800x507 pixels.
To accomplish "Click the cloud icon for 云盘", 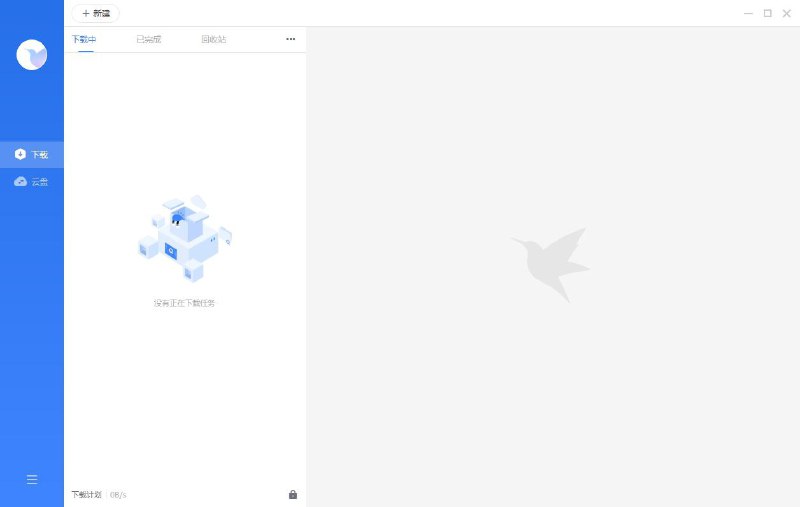I will click(20, 182).
